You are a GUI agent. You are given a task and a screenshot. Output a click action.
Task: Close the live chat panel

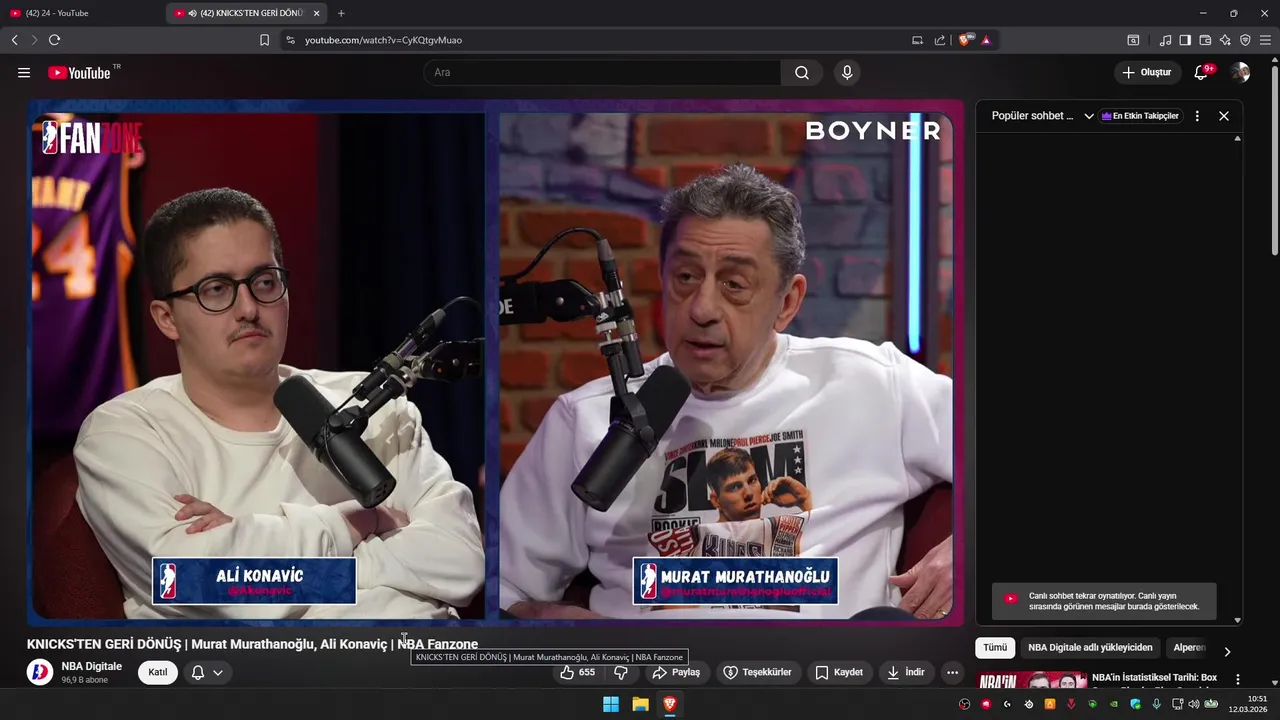[1224, 116]
